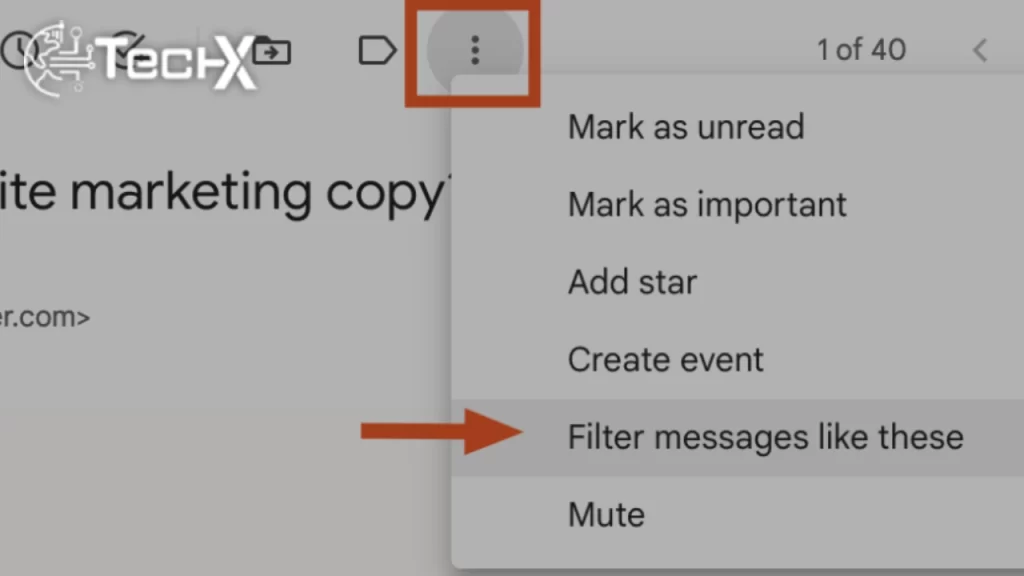
Task: Open the Labels tag icon
Action: (377, 50)
